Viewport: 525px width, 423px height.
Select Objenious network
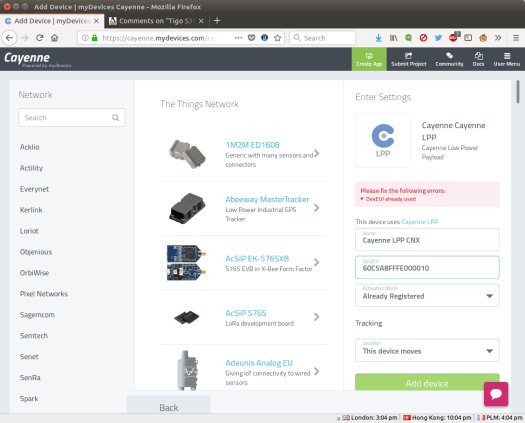pos(36,252)
